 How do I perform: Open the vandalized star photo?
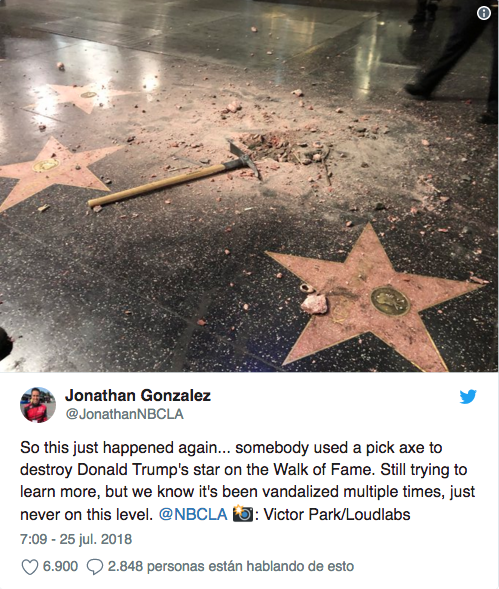(250, 186)
